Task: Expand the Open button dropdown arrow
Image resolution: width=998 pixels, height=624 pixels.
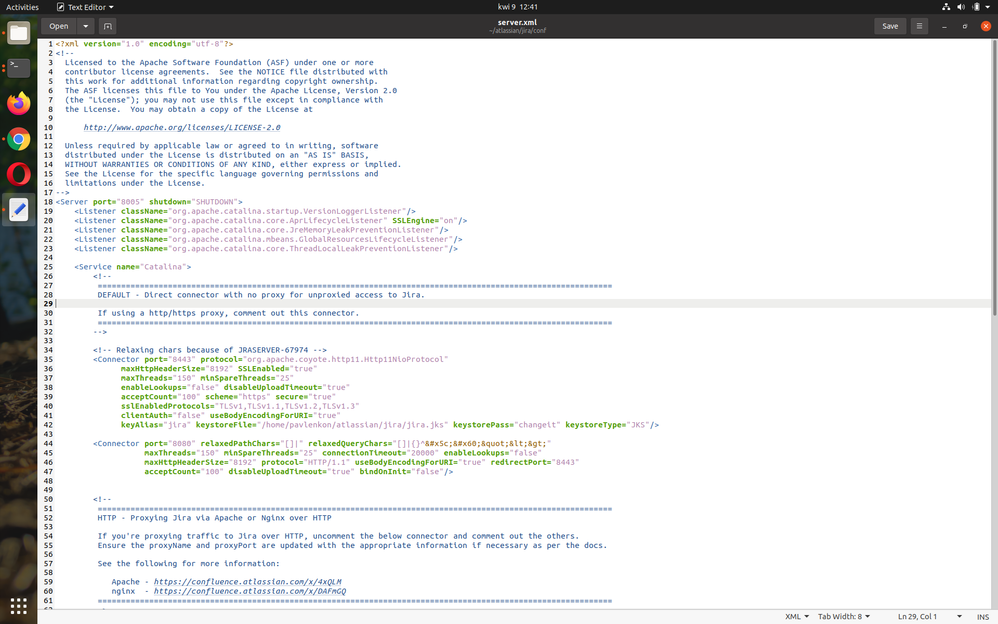Action: (84, 26)
